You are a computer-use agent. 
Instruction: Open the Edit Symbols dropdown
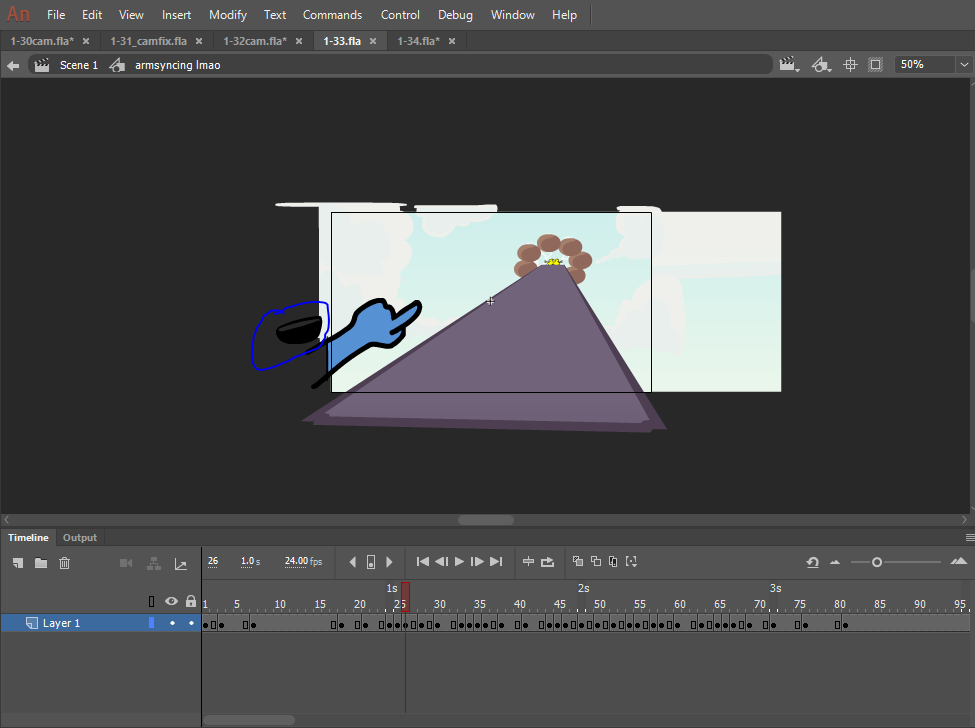coord(821,64)
